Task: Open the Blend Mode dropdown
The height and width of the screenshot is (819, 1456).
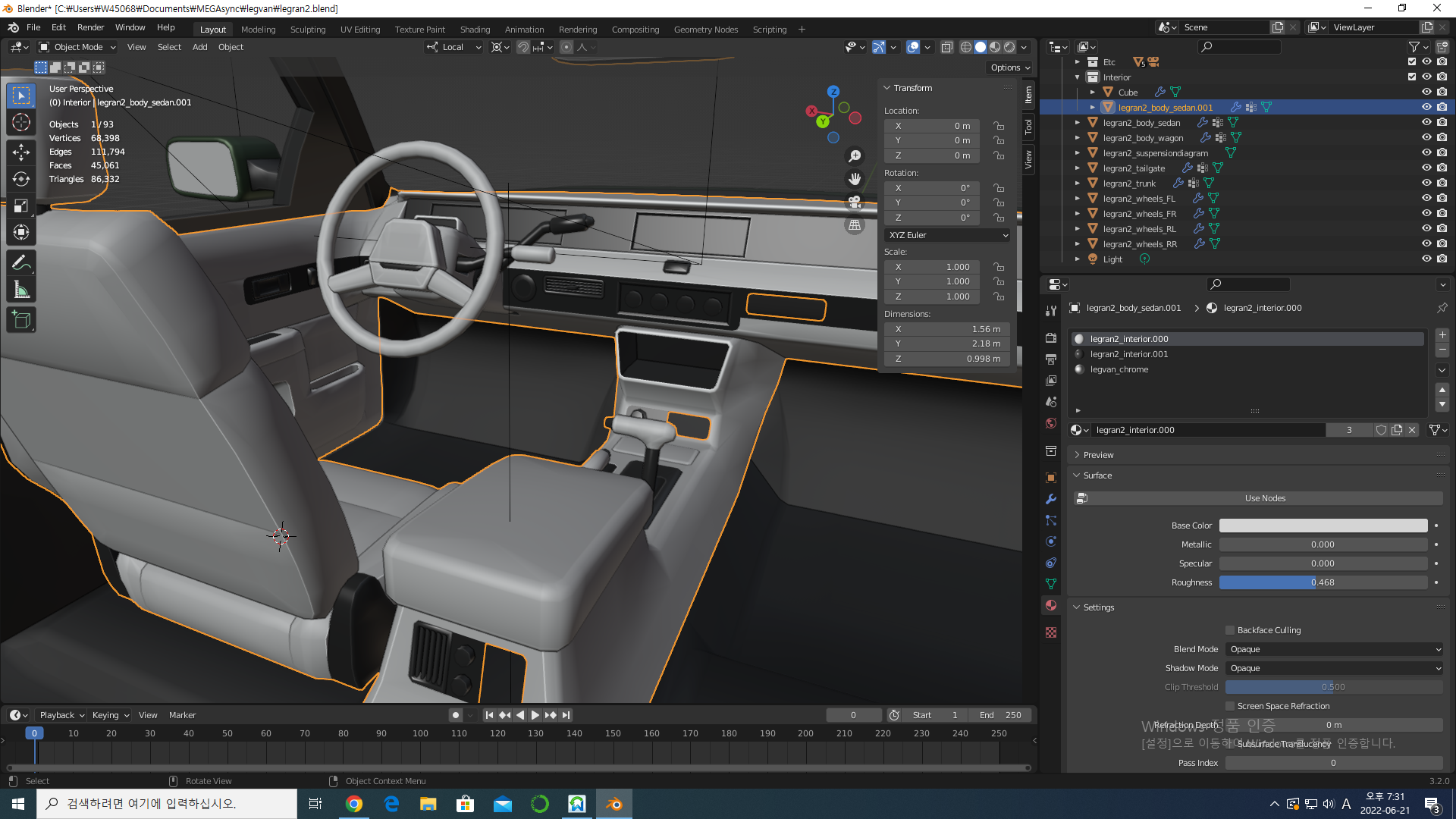Action: click(x=1333, y=649)
